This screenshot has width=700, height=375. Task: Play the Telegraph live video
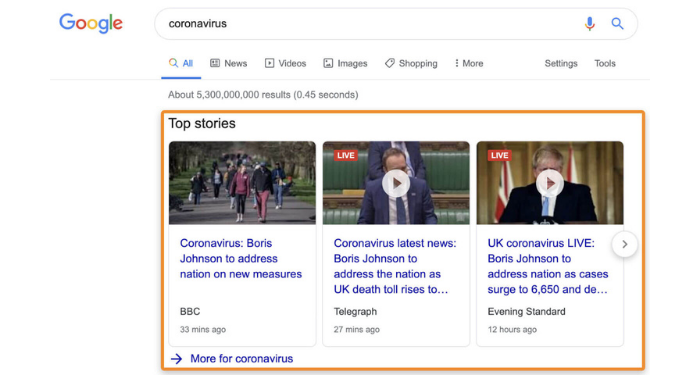pyautogui.click(x=396, y=183)
